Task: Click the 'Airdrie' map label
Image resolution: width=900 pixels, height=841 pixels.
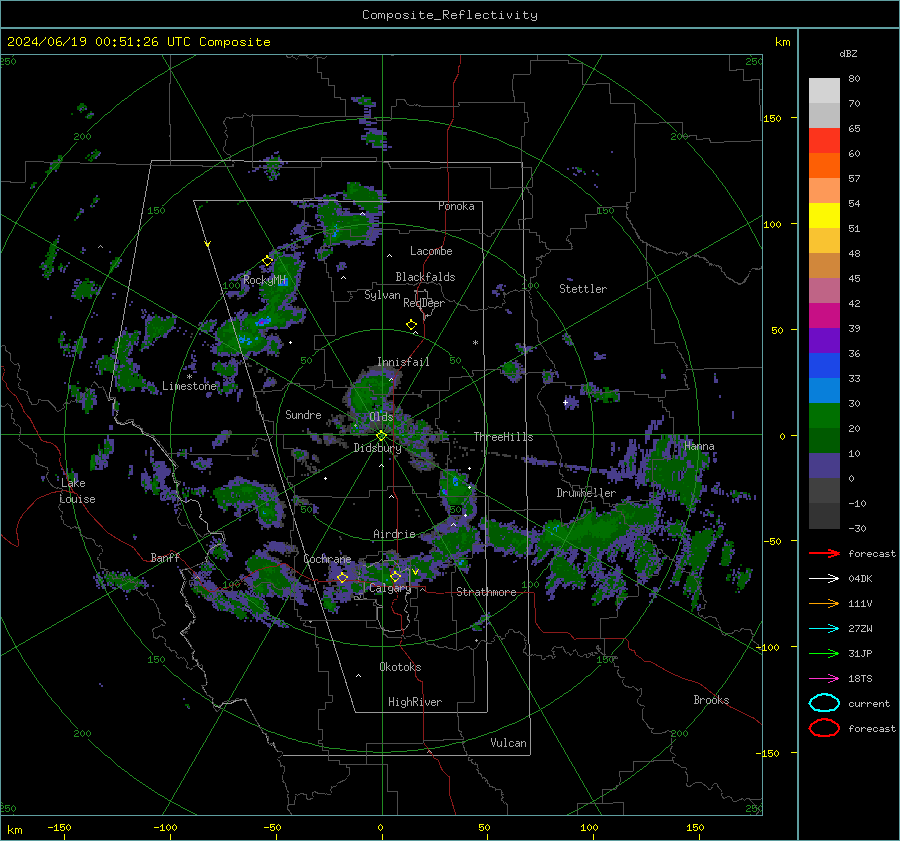Action: 394,534
